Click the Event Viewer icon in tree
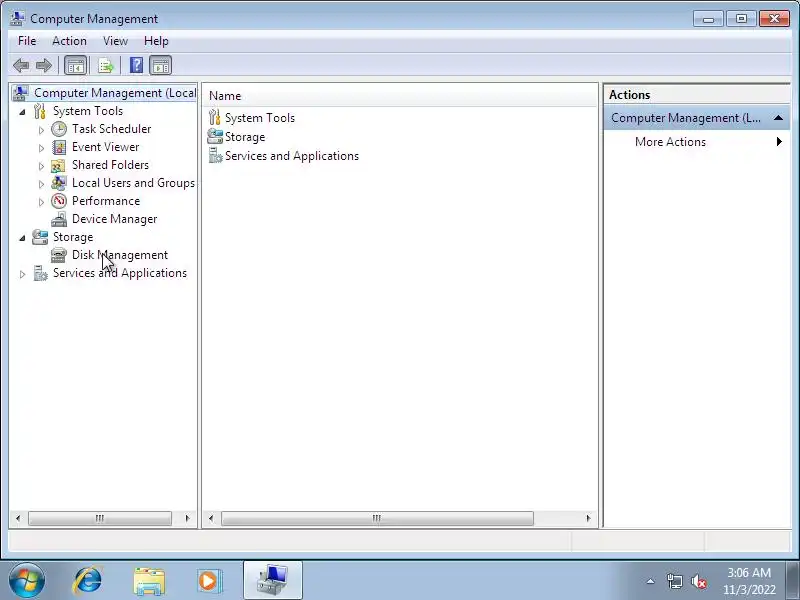 (x=59, y=147)
